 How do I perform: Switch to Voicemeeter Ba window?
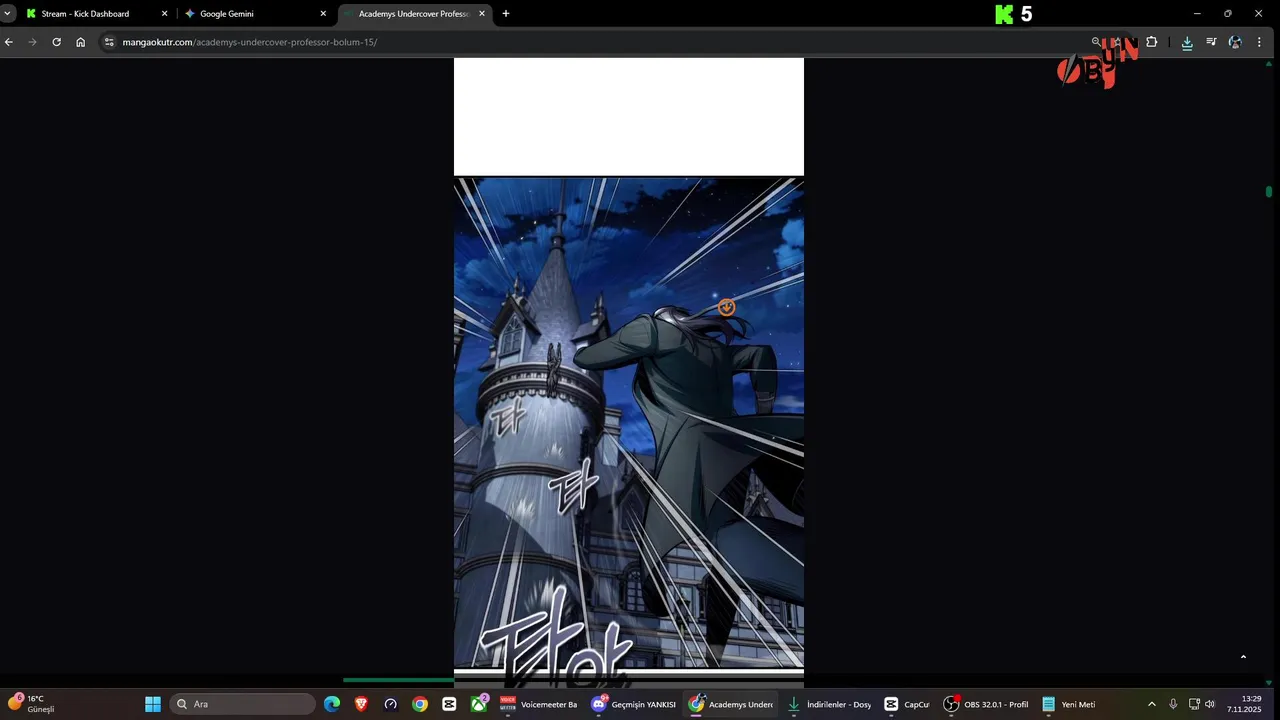pyautogui.click(x=539, y=704)
